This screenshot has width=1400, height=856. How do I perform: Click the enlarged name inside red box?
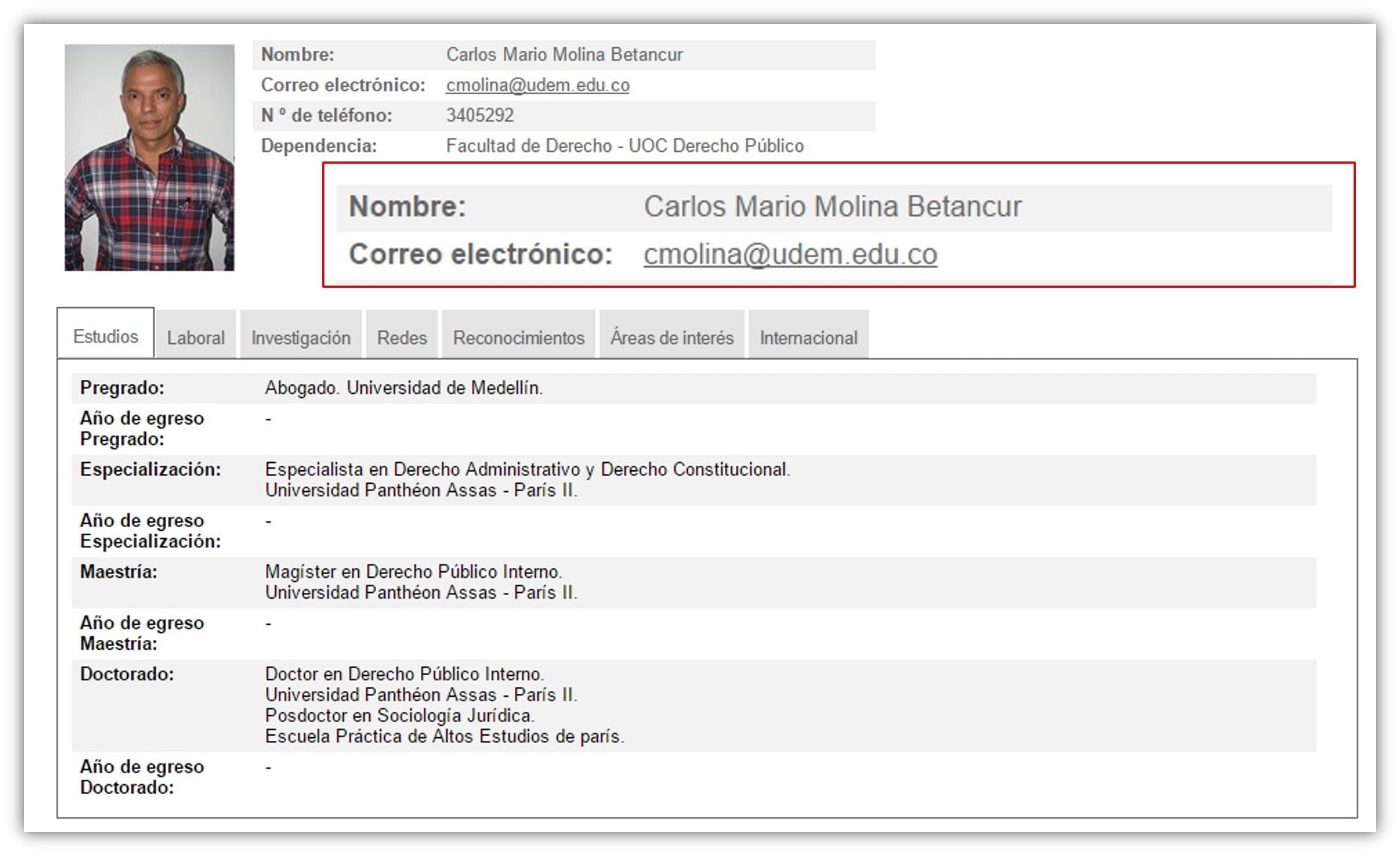click(x=832, y=207)
